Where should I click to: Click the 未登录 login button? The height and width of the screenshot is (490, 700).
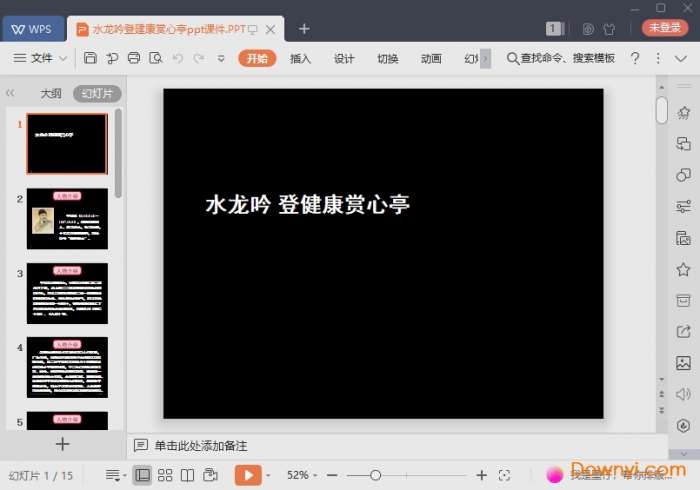click(664, 28)
